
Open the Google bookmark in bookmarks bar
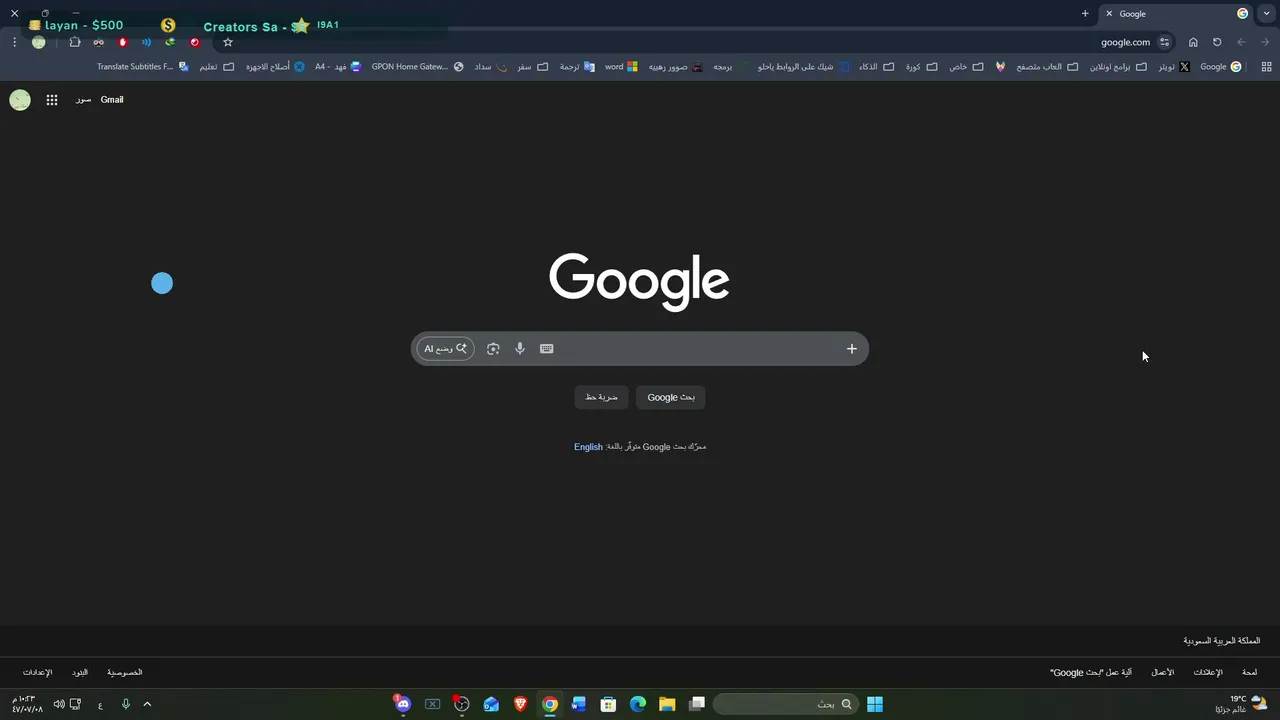point(1221,67)
